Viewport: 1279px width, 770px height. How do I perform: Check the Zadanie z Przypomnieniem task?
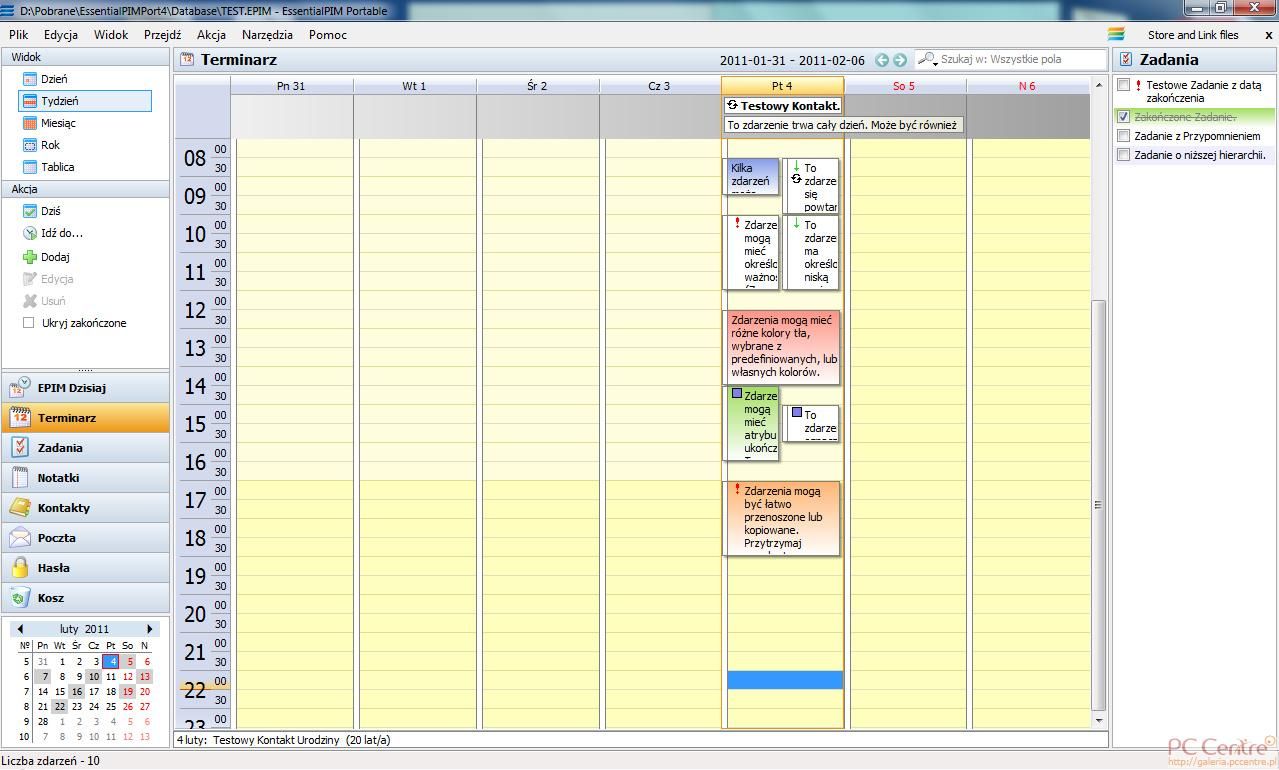click(1124, 136)
